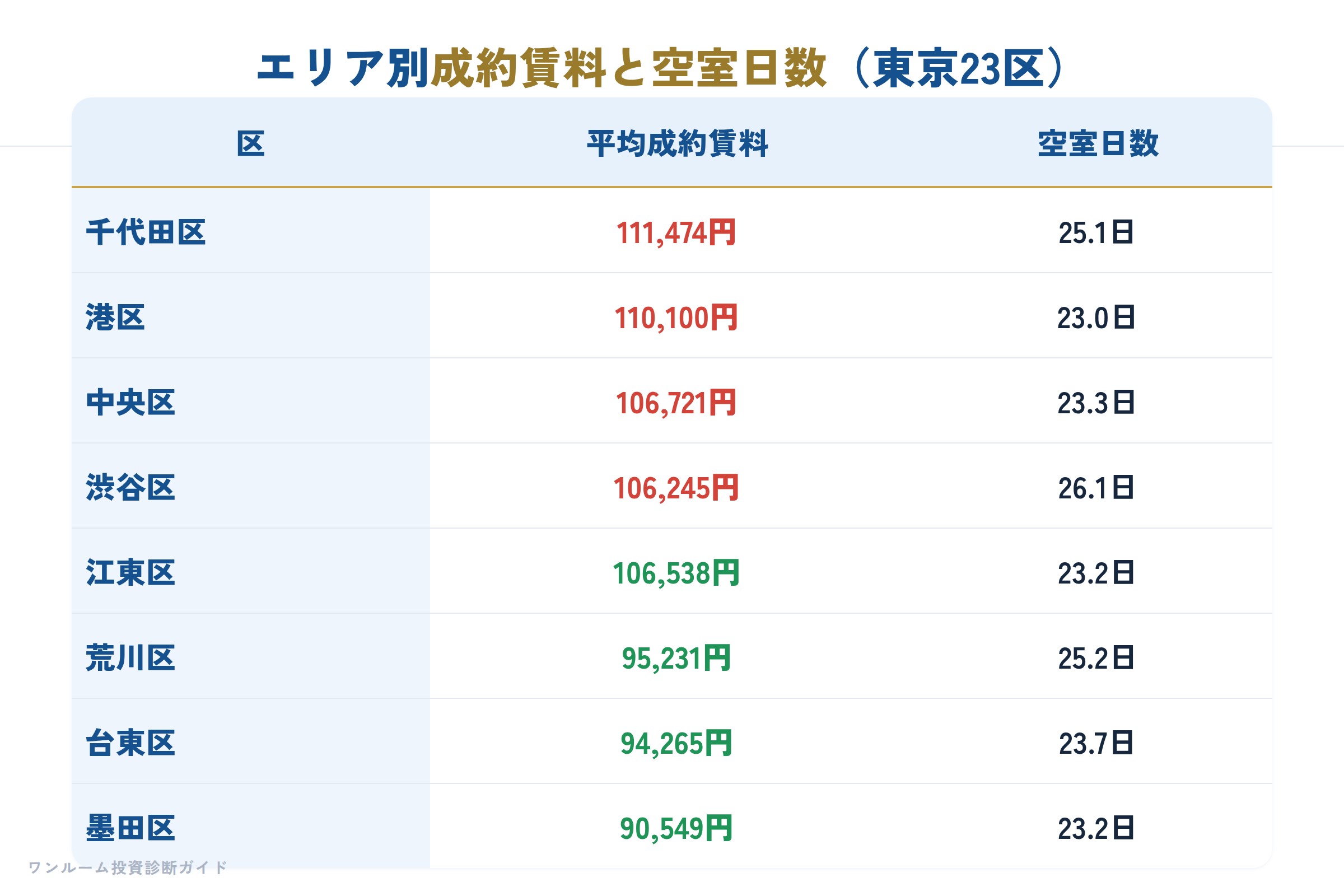Viewport: 1344px width, 896px height.
Task: Select the 渋谷区 row label
Action: [130, 487]
